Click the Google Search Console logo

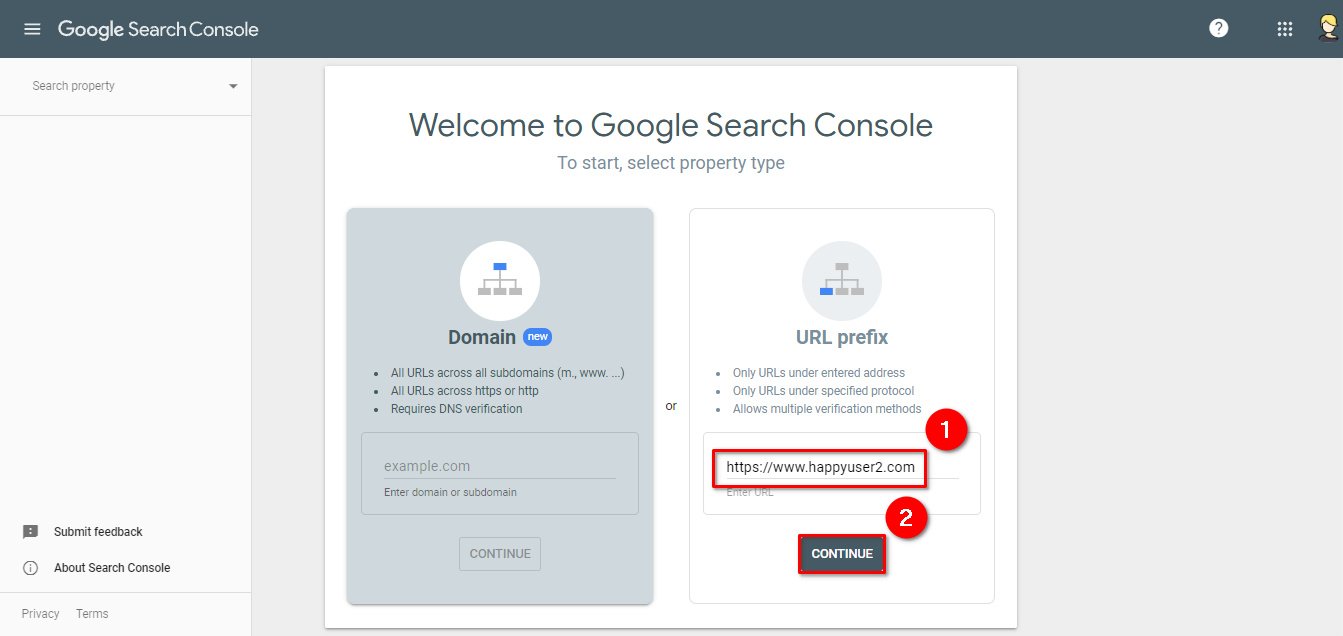pos(158,29)
